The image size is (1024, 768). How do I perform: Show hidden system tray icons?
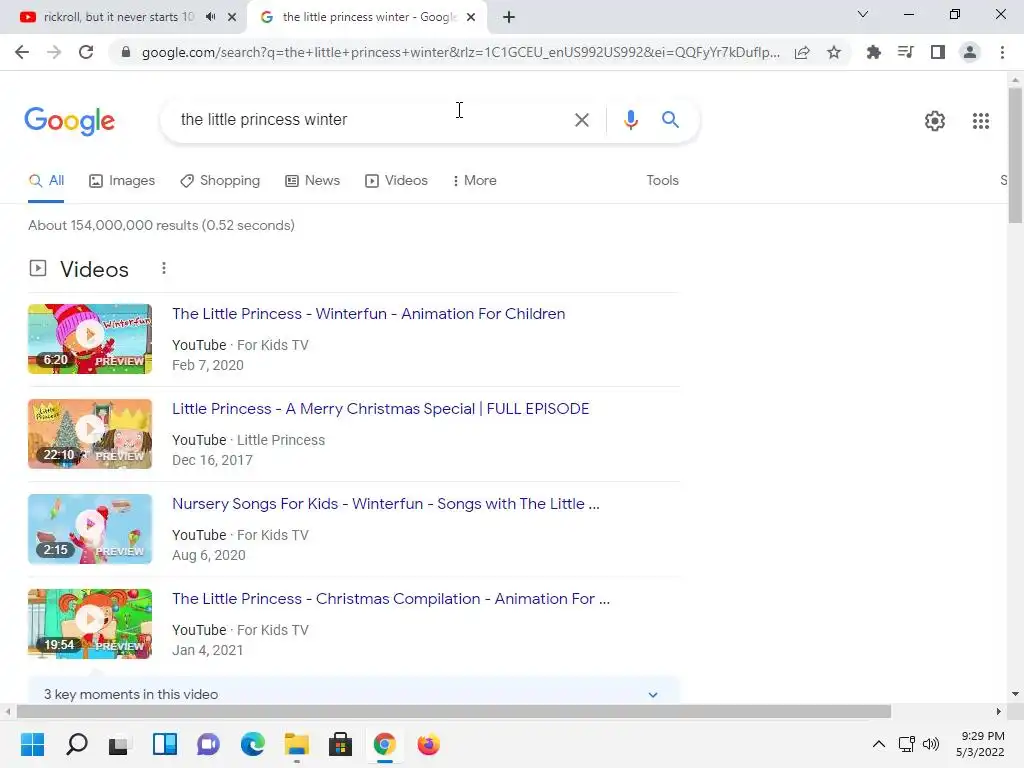click(x=879, y=744)
